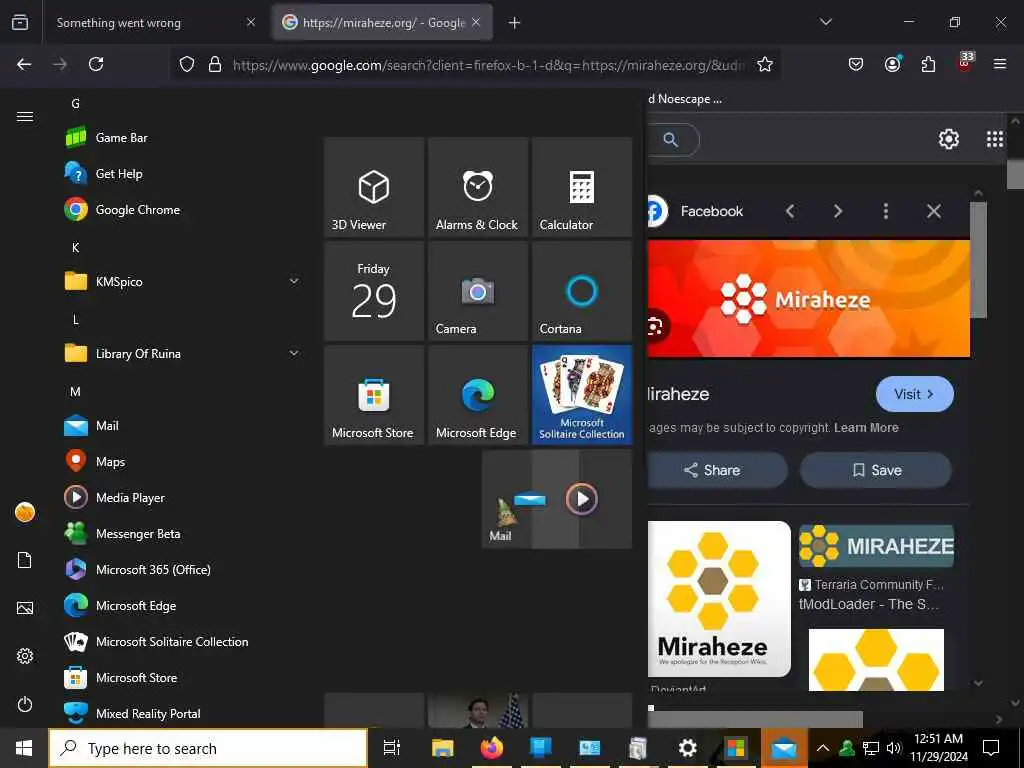1024x768 pixels.
Task: Click the Firefox address bar URL
Action: (488, 65)
